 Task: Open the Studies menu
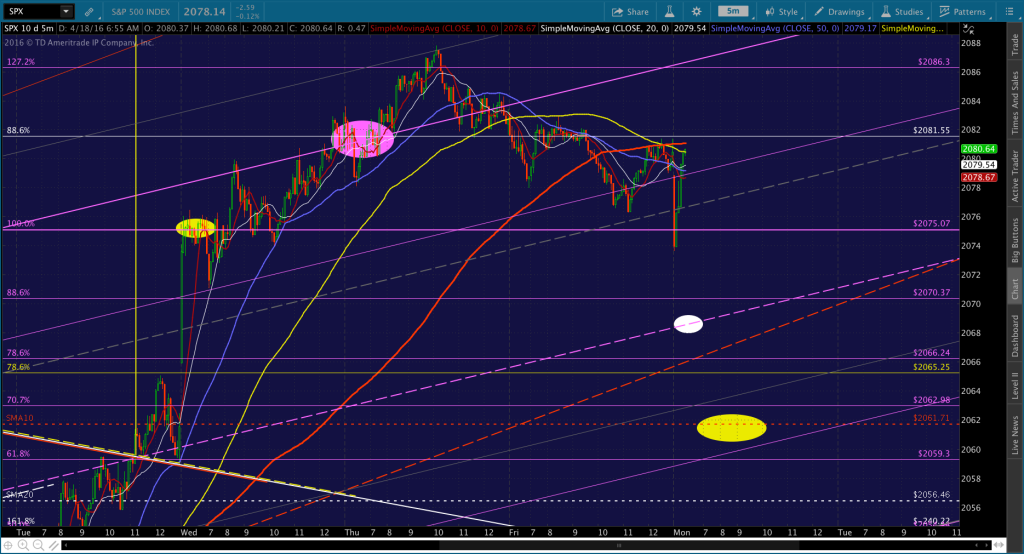point(902,12)
